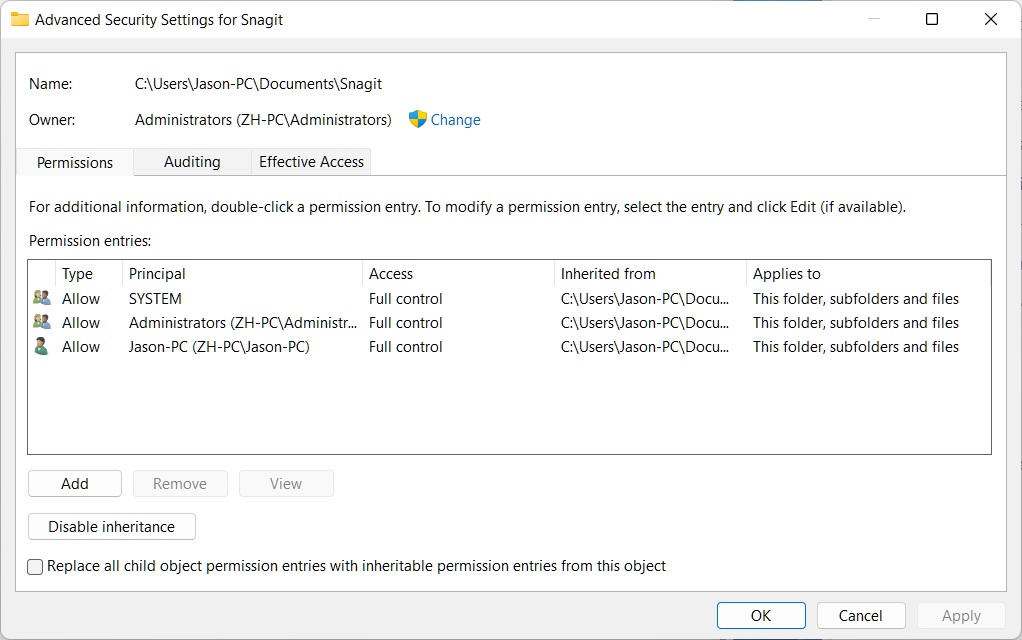Open the Effective Access tab
The width and height of the screenshot is (1022, 640).
tap(311, 162)
